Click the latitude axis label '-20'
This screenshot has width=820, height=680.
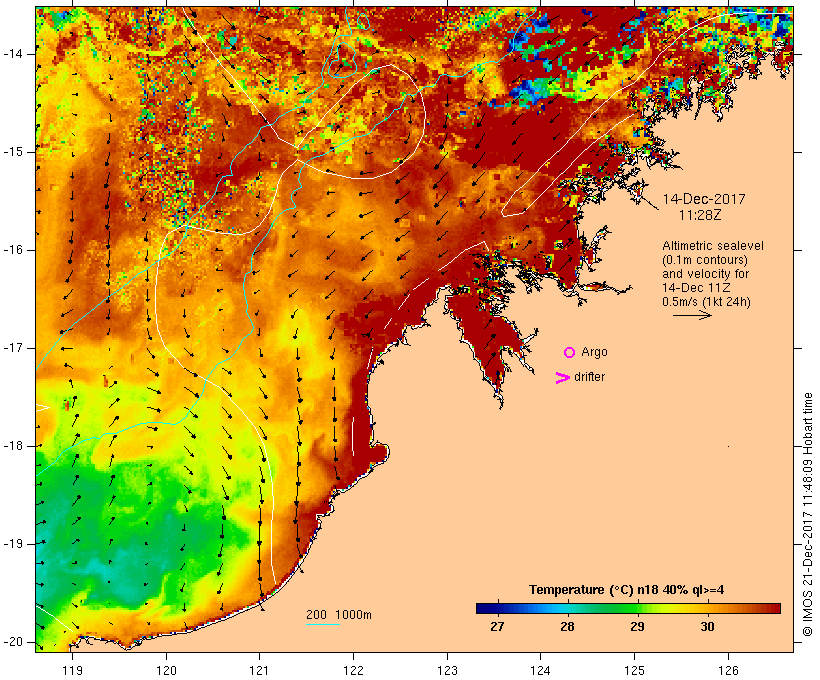pyautogui.click(x=13, y=642)
